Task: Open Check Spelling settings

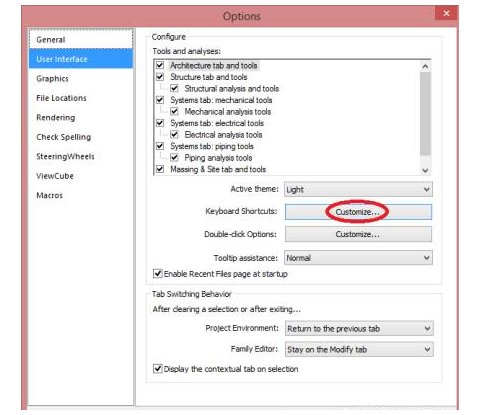Action: tap(81, 137)
